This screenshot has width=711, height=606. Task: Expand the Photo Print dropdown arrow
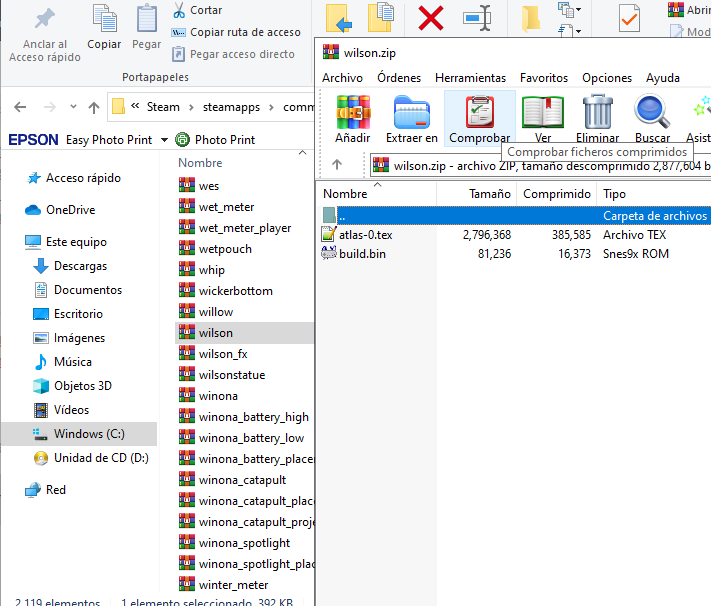tap(161, 140)
